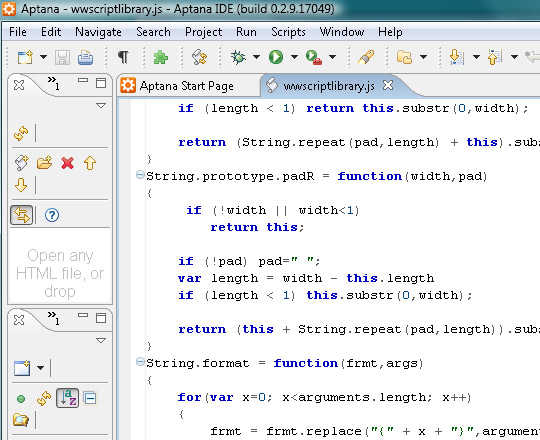This screenshot has width=540, height=440.
Task: Click the red X delete icon
Action: pos(68,163)
